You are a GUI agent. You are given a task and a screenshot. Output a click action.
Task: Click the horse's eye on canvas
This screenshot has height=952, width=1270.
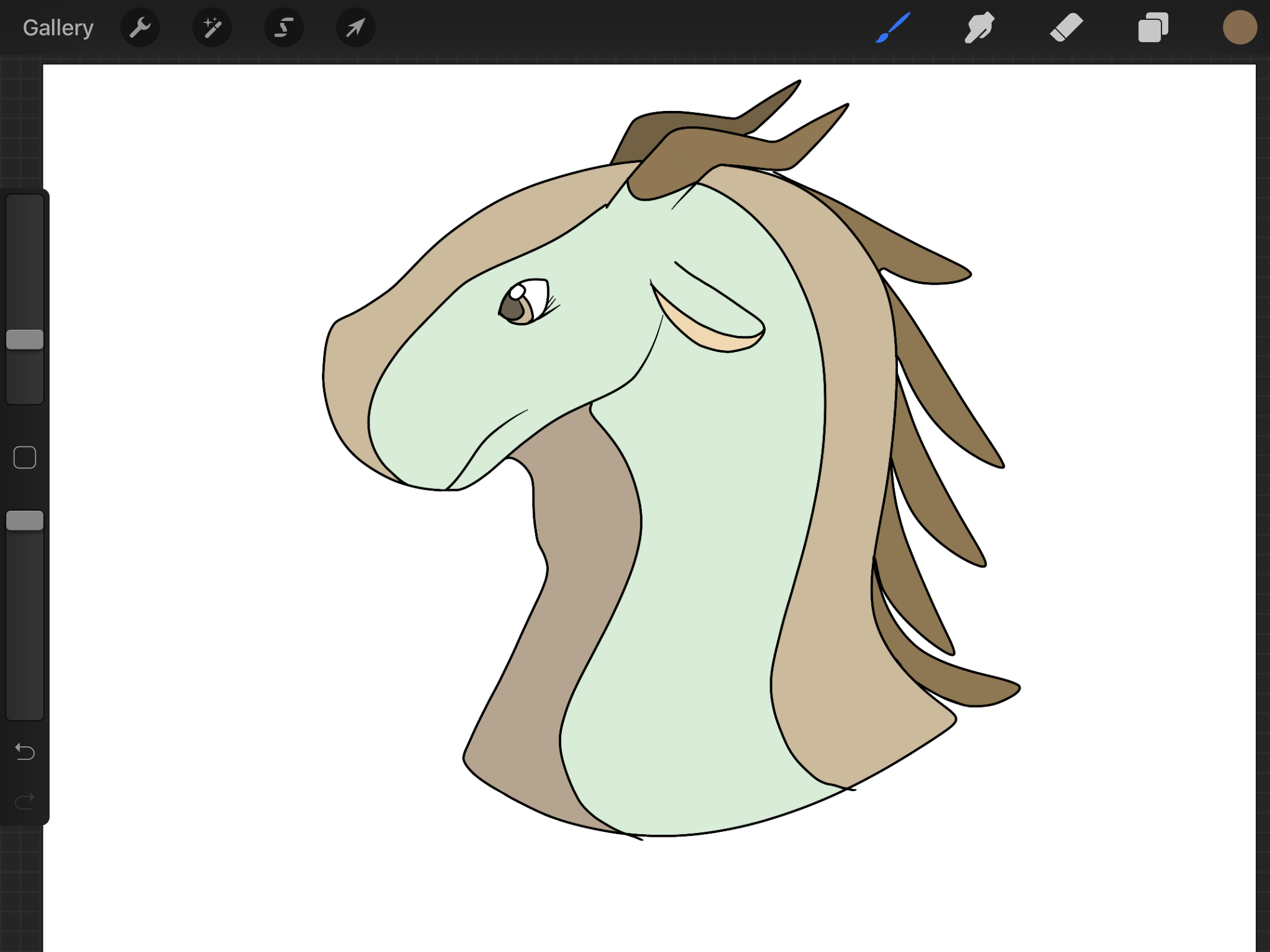[520, 303]
